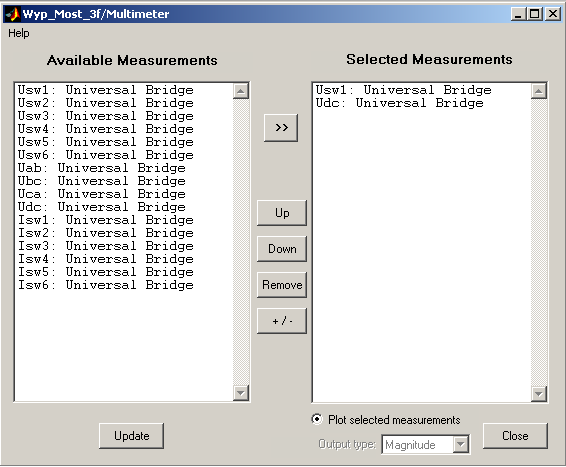Toggle sign with the +/- button
The width and height of the screenshot is (566, 467).
pos(282,320)
